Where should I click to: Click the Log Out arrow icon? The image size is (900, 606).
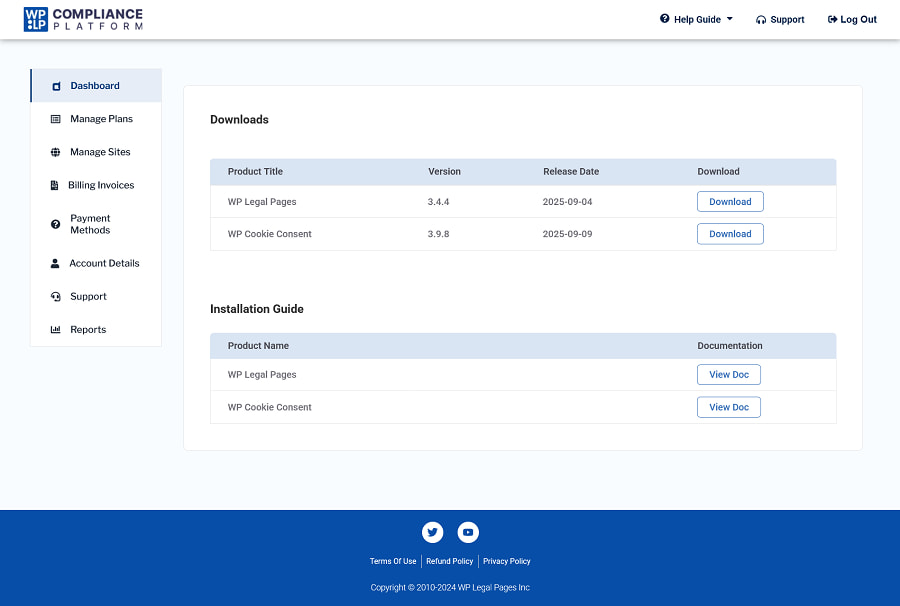point(832,20)
